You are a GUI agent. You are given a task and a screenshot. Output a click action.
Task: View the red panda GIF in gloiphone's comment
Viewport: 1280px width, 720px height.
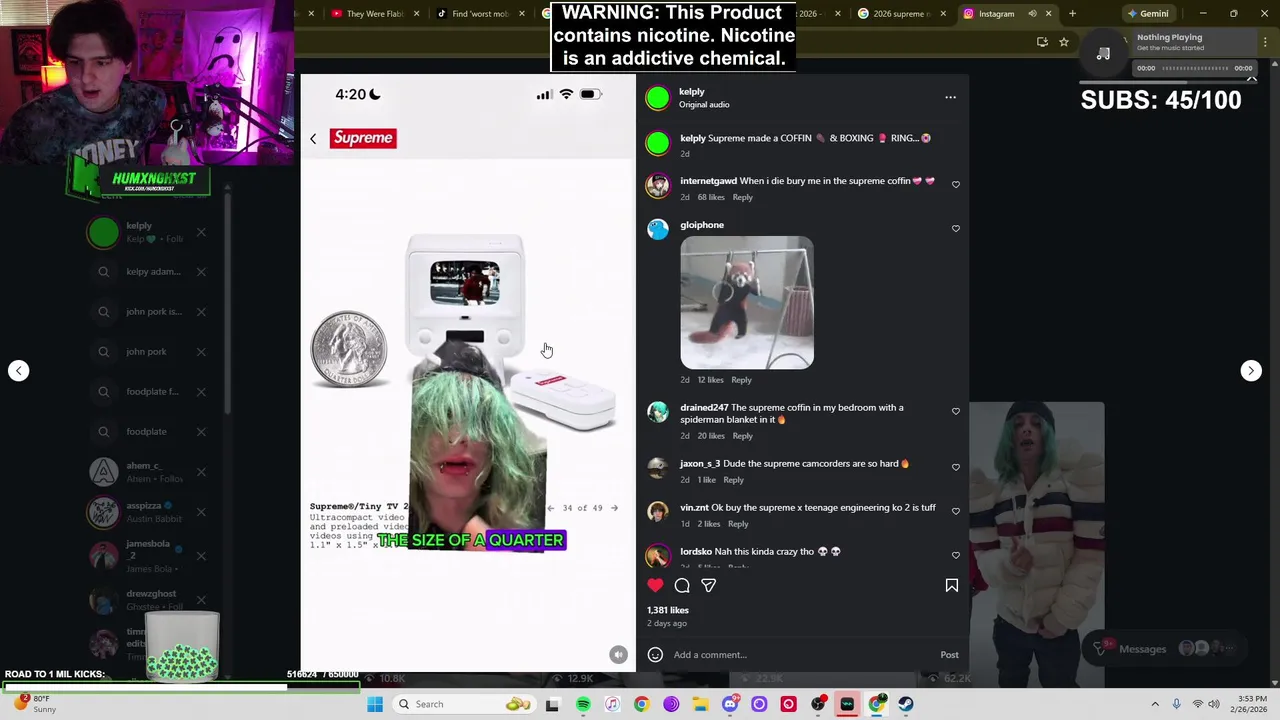point(747,303)
